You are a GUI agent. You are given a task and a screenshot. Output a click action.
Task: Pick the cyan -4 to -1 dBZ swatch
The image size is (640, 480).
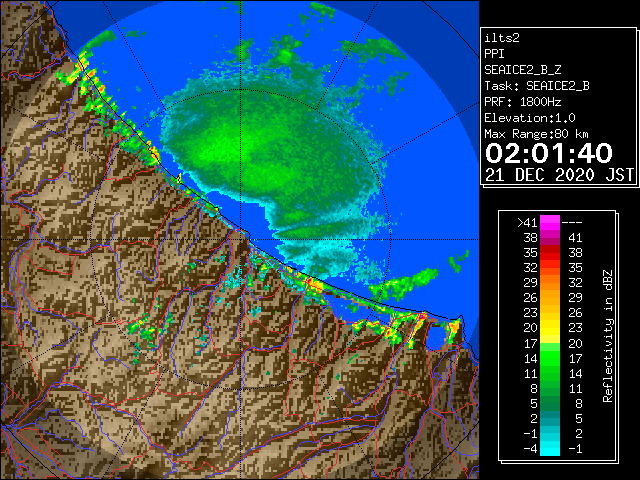550,448
